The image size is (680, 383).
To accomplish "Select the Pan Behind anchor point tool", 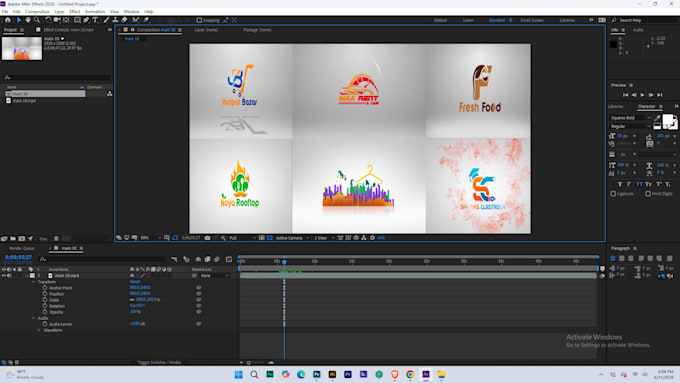I will tap(66, 20).
